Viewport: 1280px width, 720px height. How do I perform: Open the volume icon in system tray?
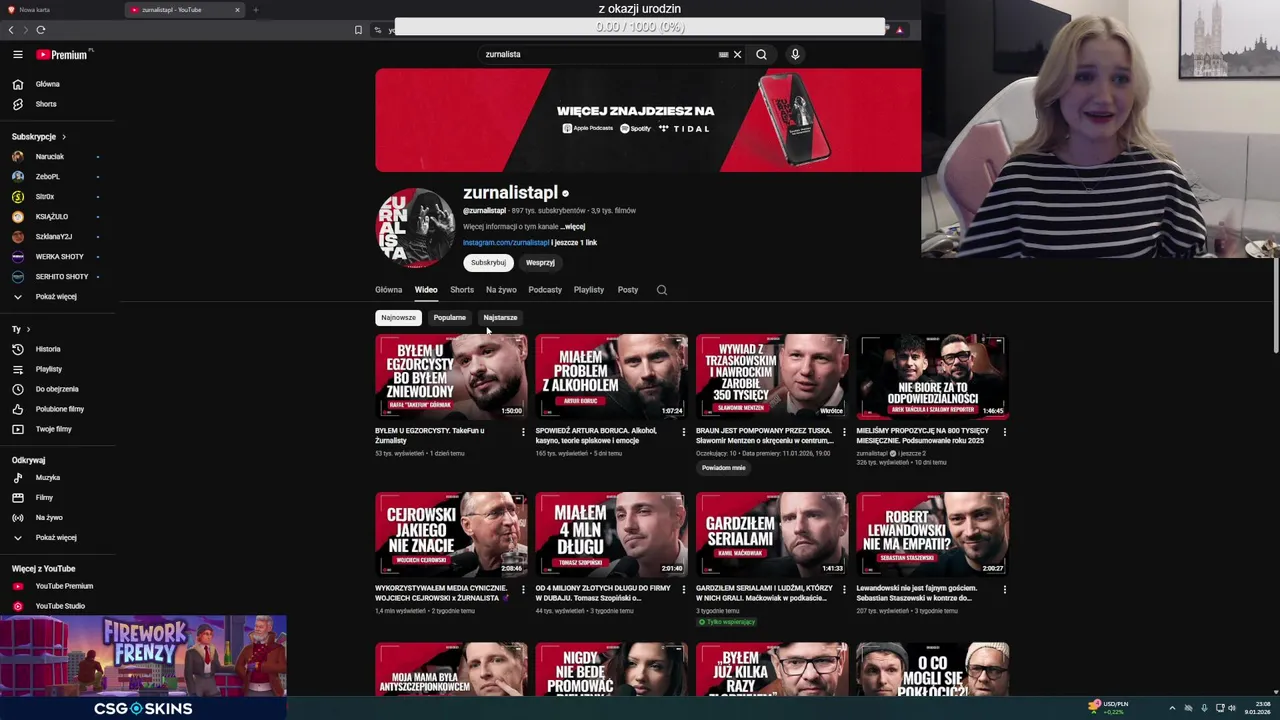tap(1232, 708)
